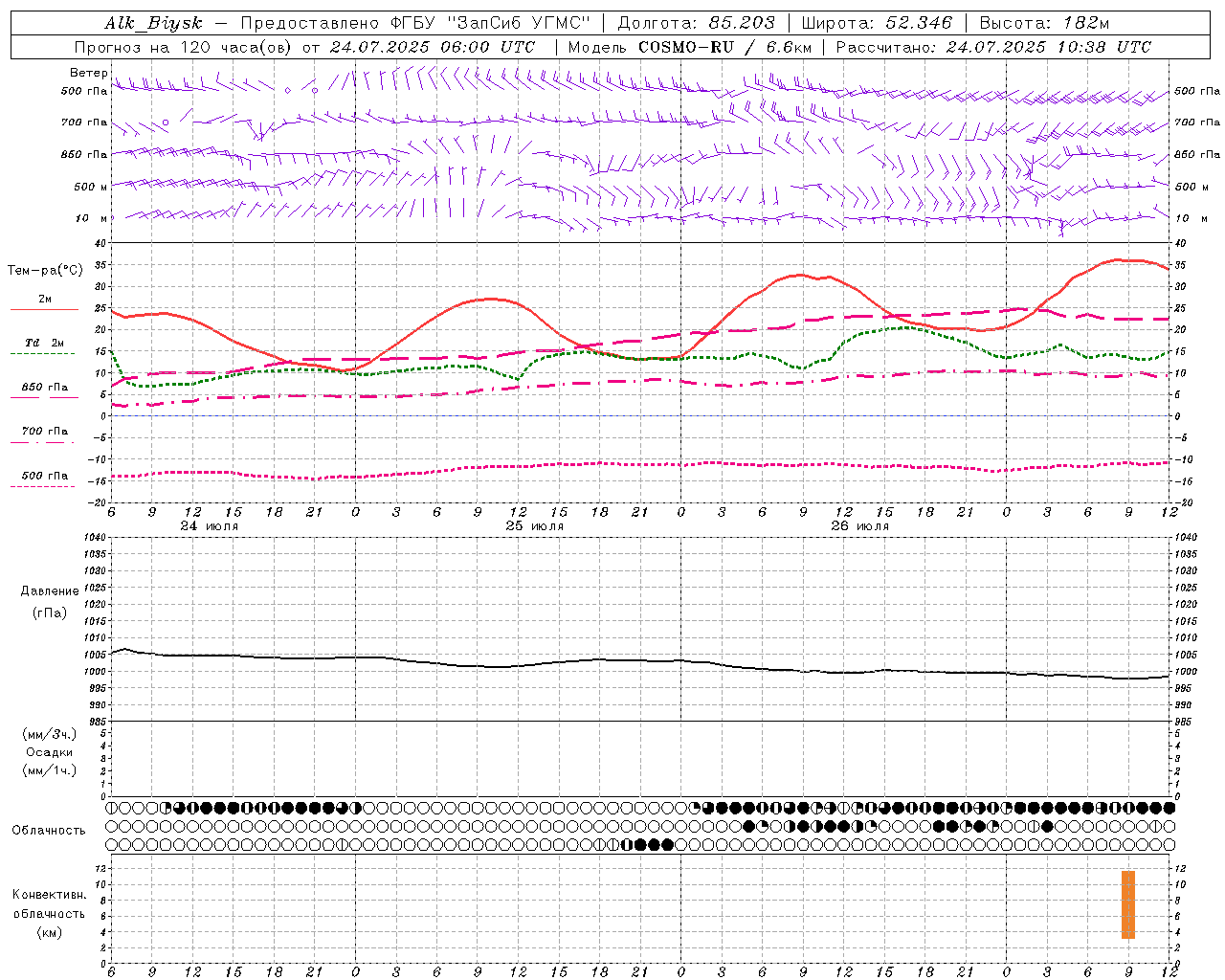
Task: Click 'Рассчитано: 24.07.2025 10:38 UTC' text
Action: tap(993, 47)
